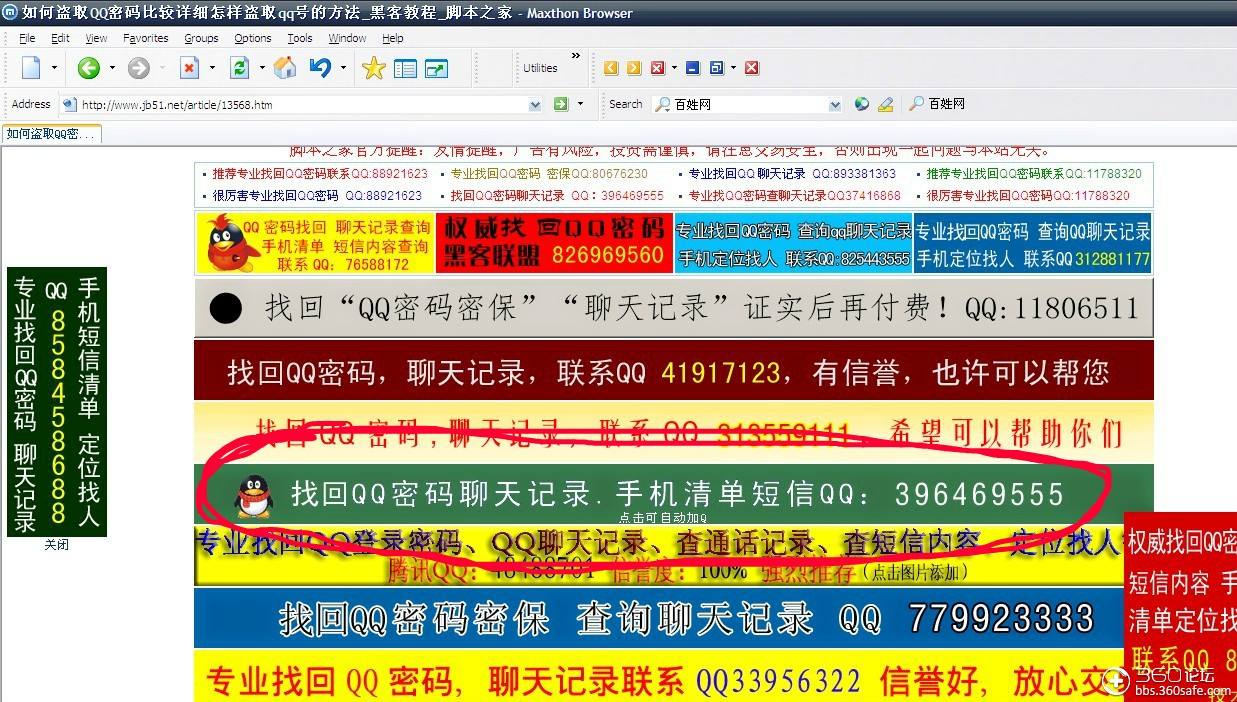Open the Undo dropdown arrow

coord(343,68)
